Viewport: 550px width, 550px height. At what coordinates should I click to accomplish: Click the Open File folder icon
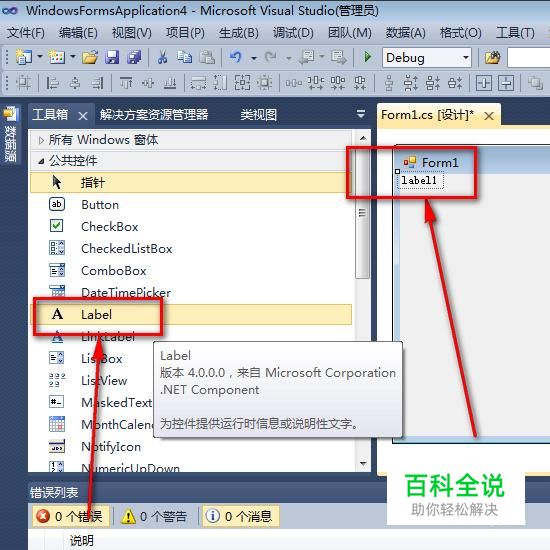pos(90,57)
